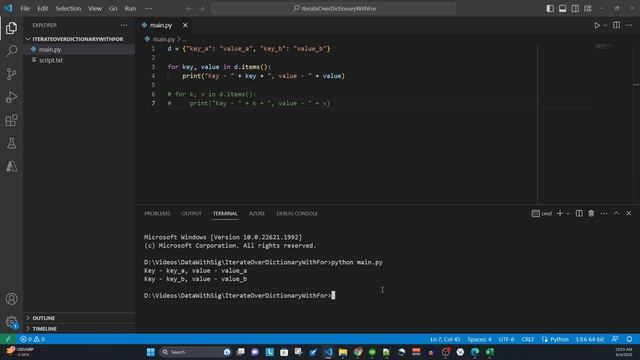Screen dimensions: 640x360
Task: Open notifications bell in status bar
Action: point(629,339)
